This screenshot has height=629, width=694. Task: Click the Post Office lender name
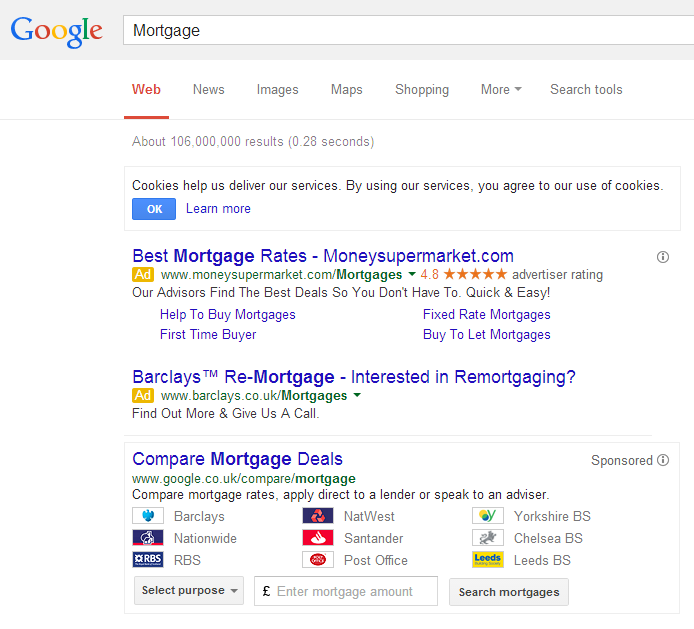pyautogui.click(x=376, y=560)
